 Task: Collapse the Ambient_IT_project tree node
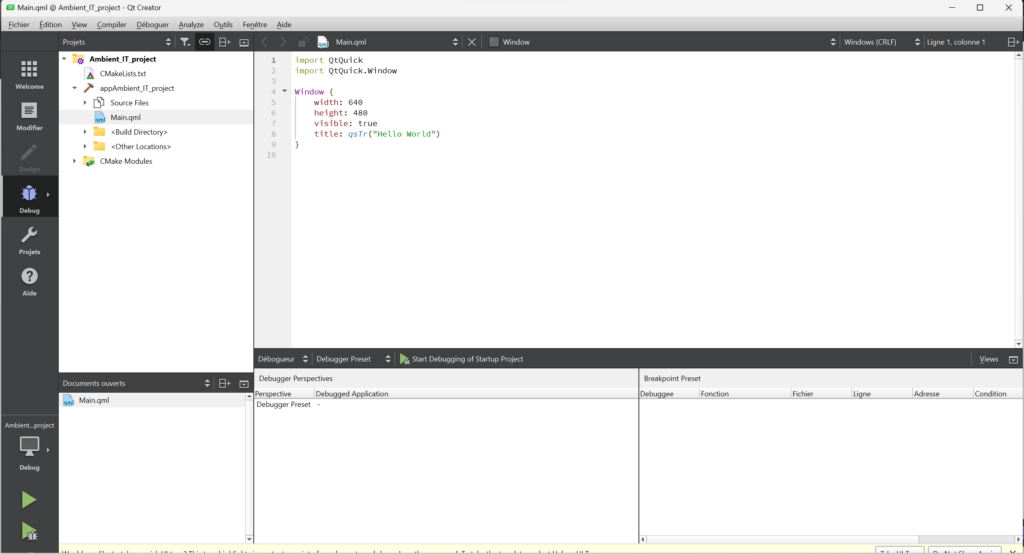coord(65,59)
